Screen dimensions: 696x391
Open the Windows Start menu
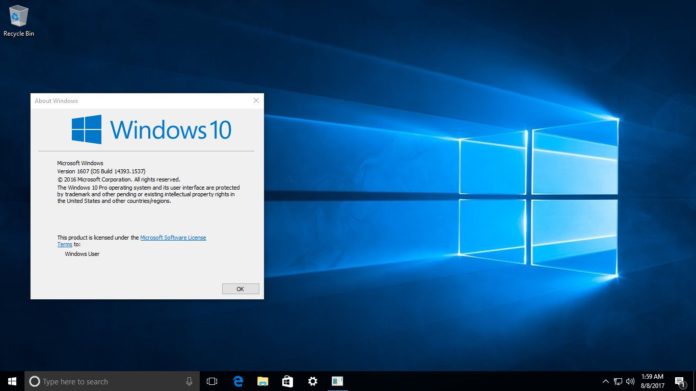pyautogui.click(x=12, y=381)
